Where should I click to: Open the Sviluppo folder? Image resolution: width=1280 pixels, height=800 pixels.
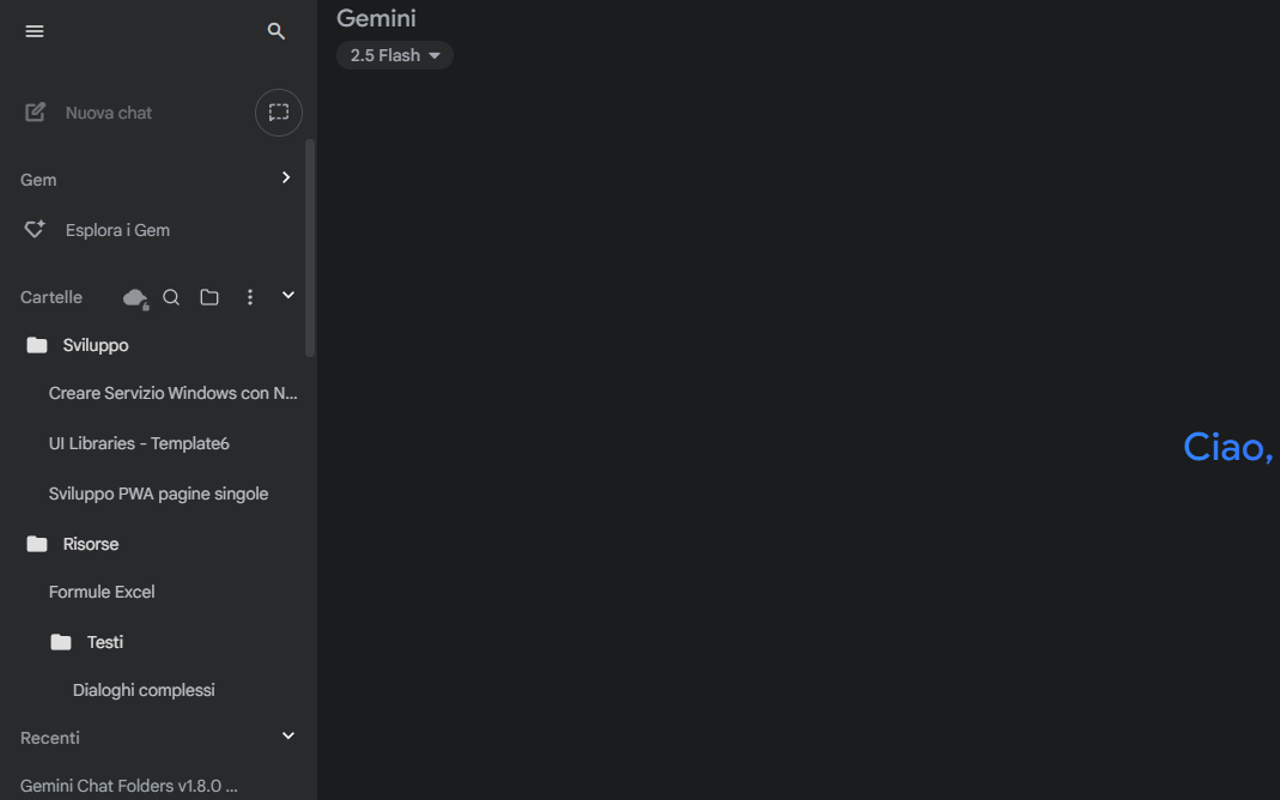96,345
